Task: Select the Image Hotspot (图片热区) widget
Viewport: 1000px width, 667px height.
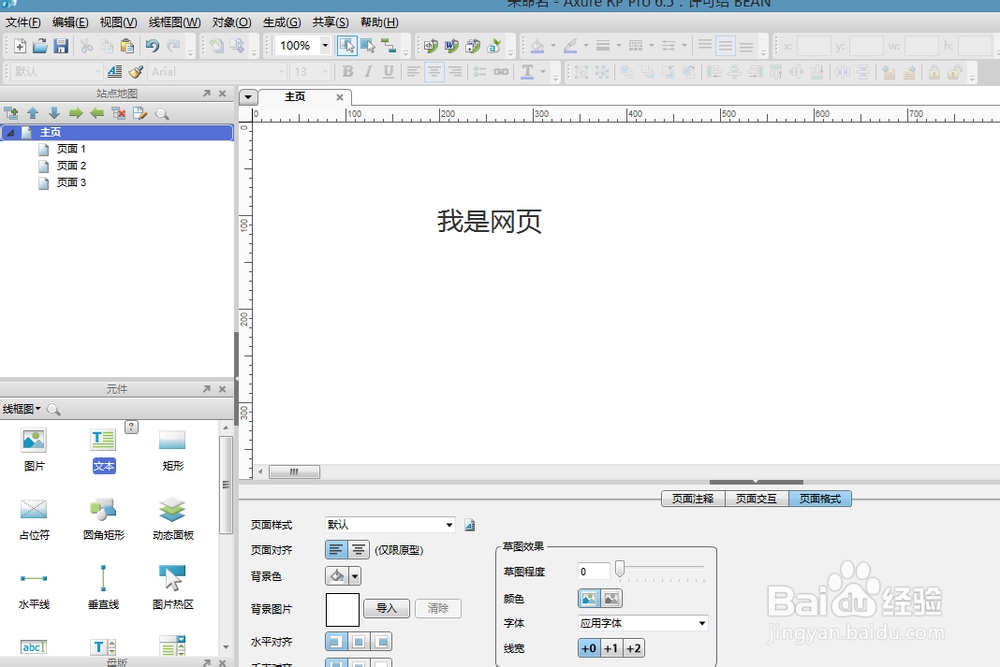Action: coord(173,589)
